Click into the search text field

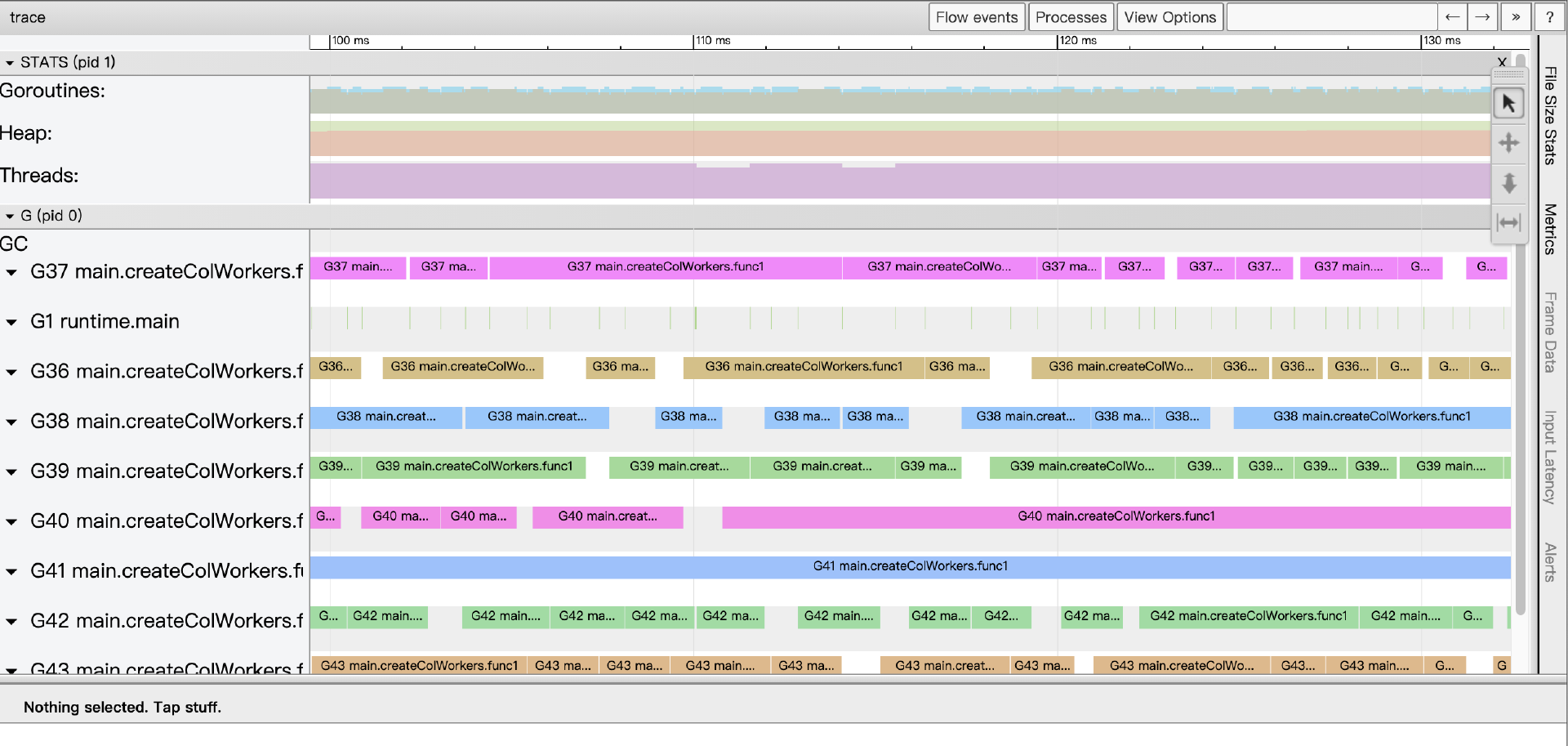pyautogui.click(x=1331, y=17)
